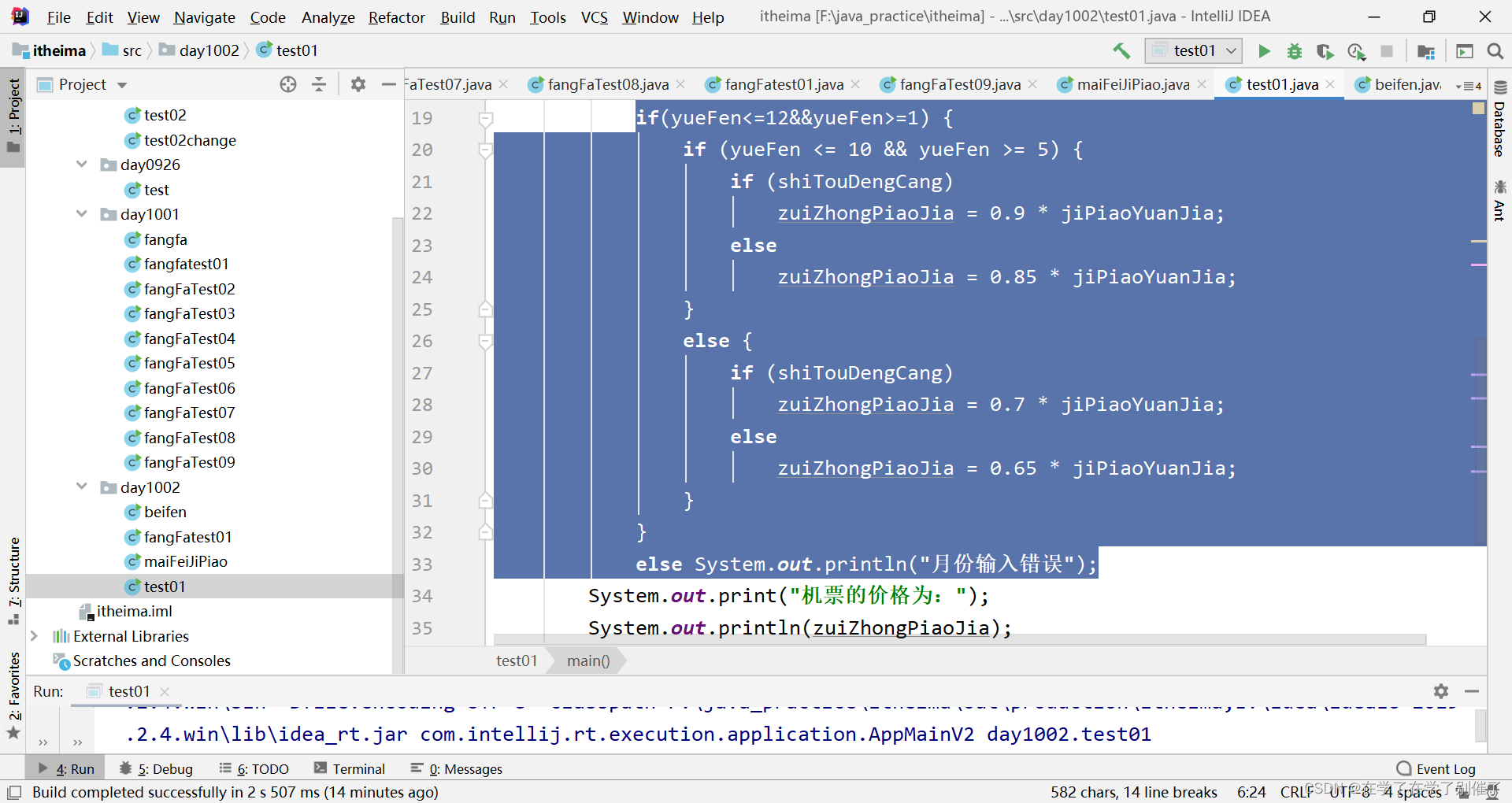Start debugging using the bug icon
Screen dimensions: 1512x803
[x=1294, y=50]
